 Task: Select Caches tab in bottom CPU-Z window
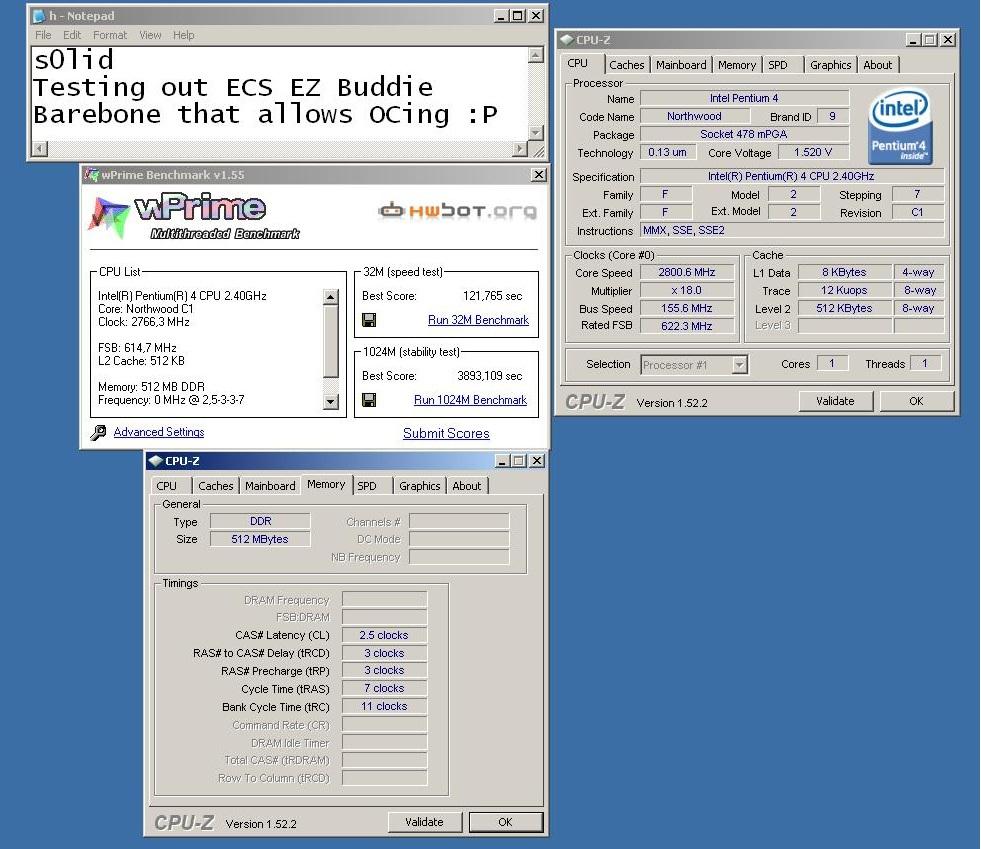point(215,486)
